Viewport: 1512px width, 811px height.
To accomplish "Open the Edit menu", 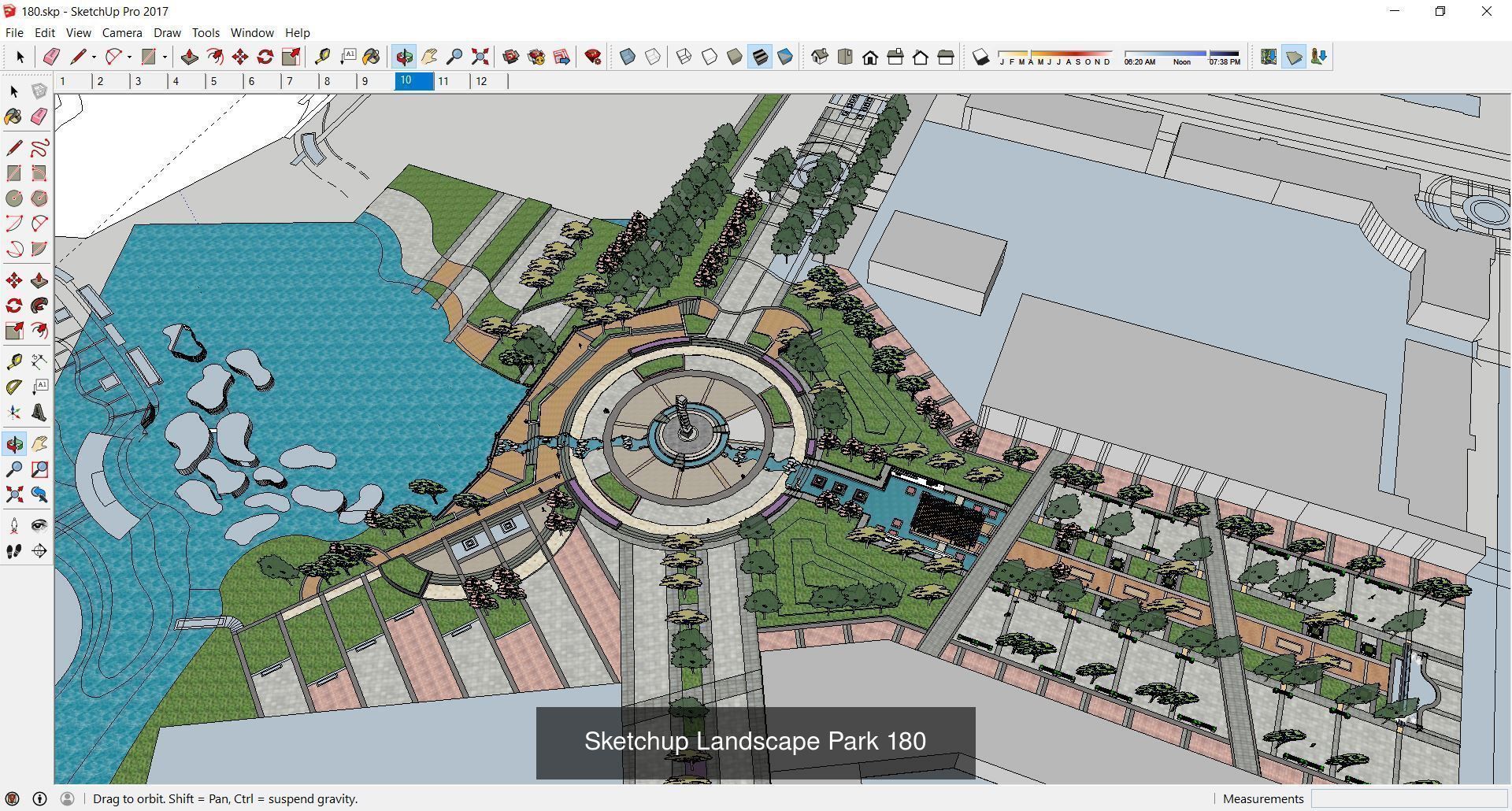I will tap(44, 32).
